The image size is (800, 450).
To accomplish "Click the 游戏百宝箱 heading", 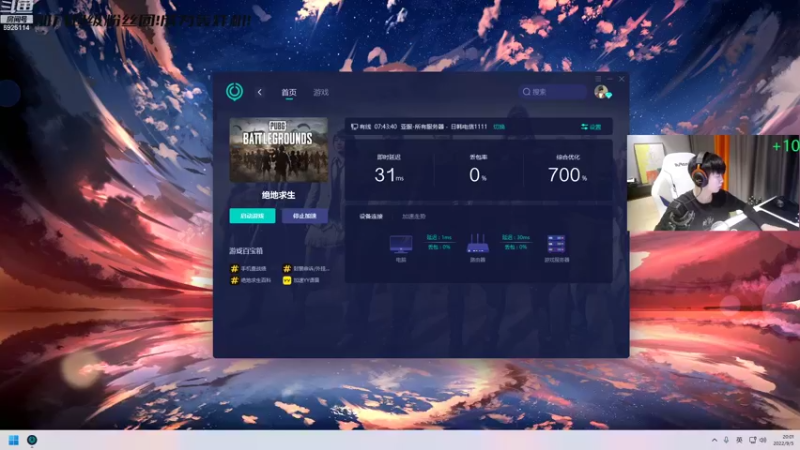I will (246, 251).
